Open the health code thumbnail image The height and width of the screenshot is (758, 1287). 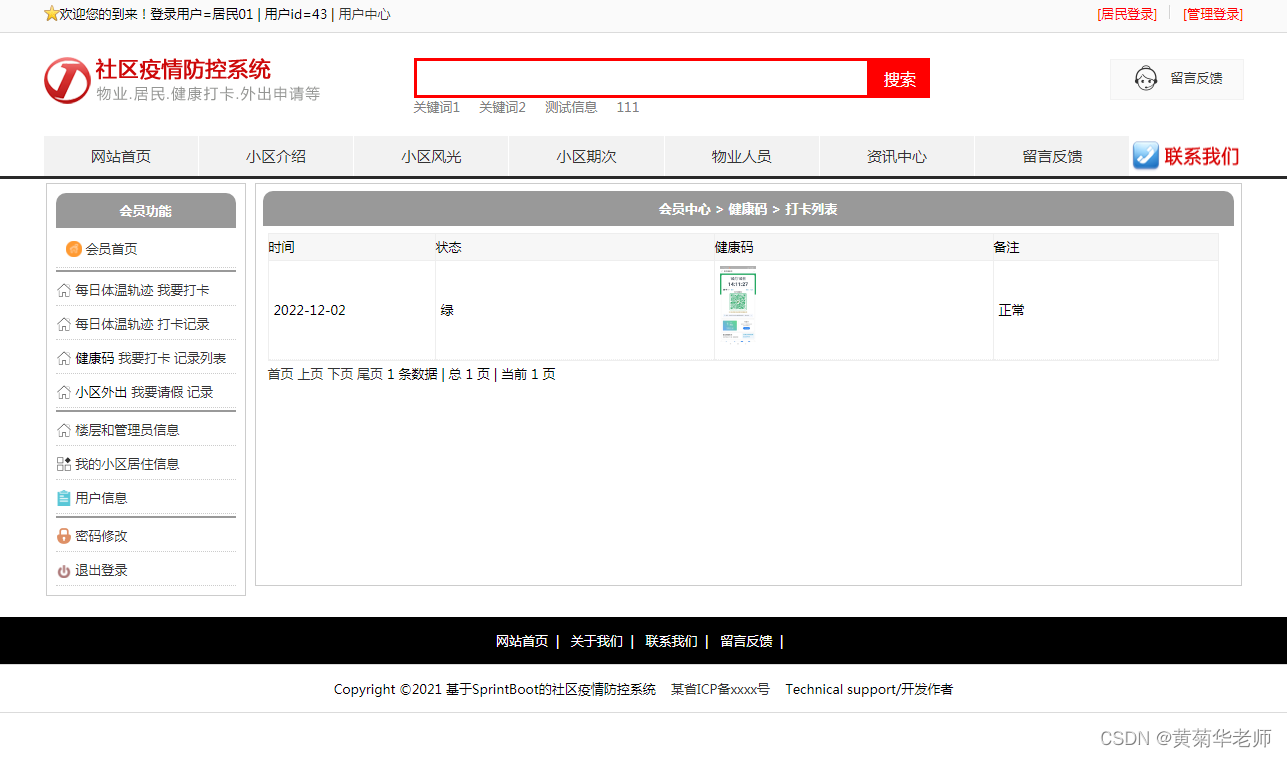click(x=738, y=305)
